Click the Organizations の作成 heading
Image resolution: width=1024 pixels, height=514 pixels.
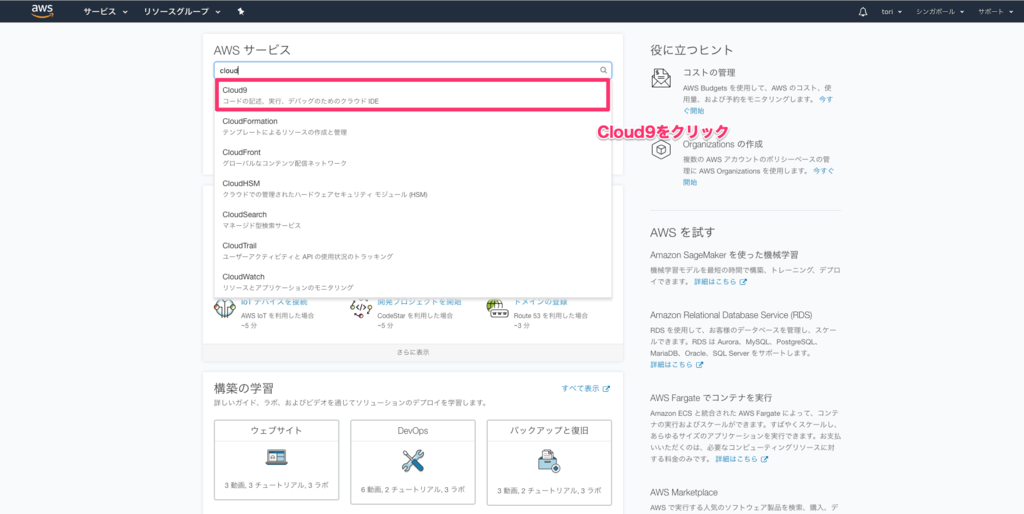point(723,144)
